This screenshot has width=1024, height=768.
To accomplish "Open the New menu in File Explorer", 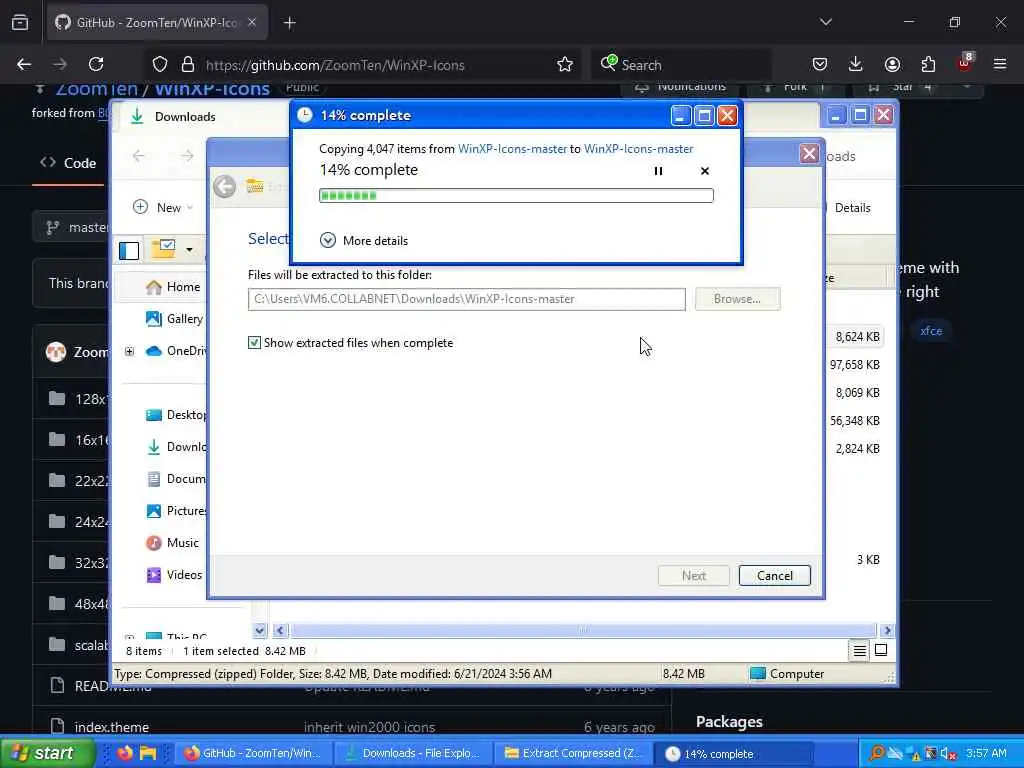I will 163,208.
